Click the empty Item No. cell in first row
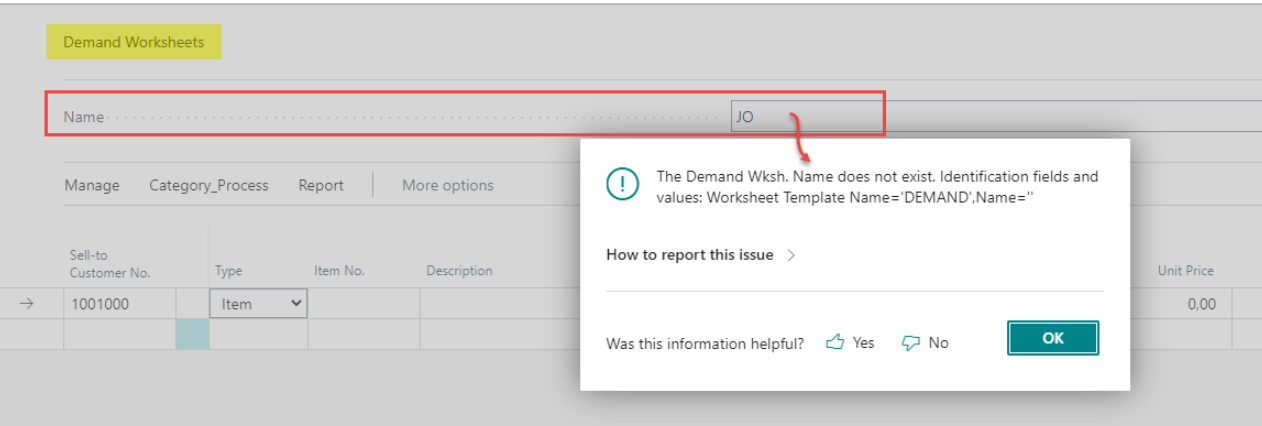The width and height of the screenshot is (1262, 426). pos(363,304)
